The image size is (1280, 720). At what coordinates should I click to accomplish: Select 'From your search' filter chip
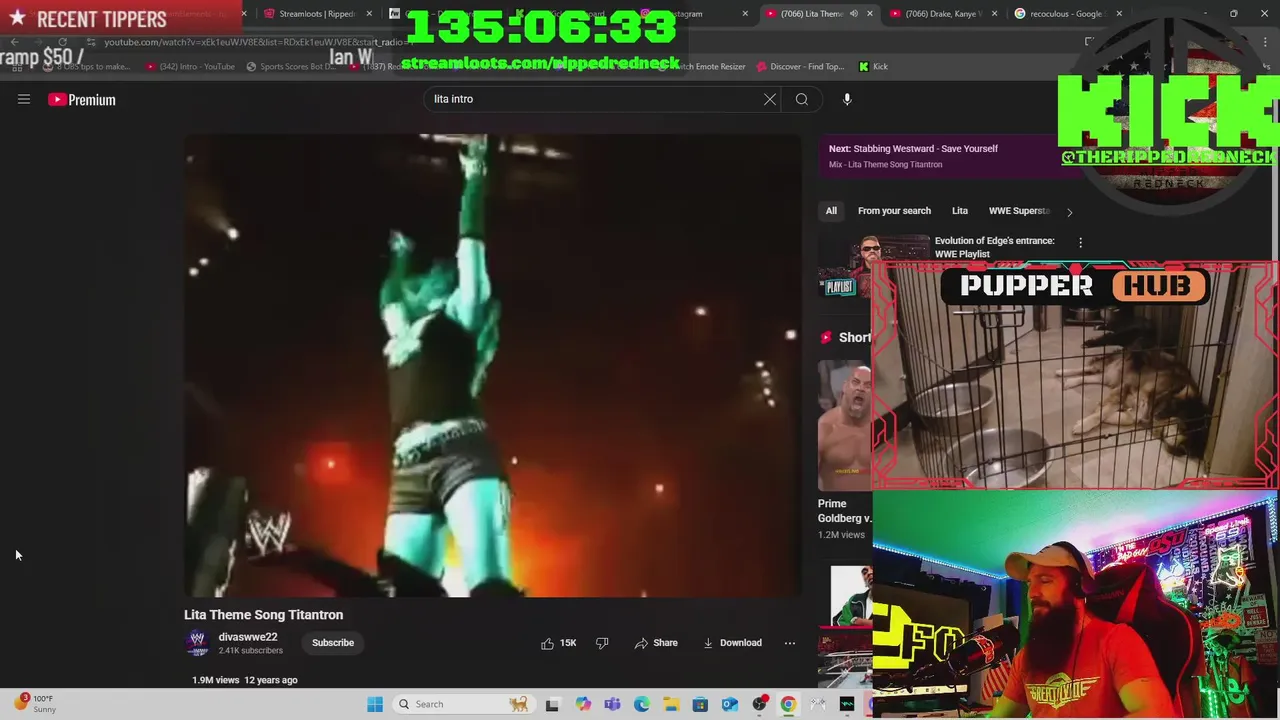coord(894,211)
